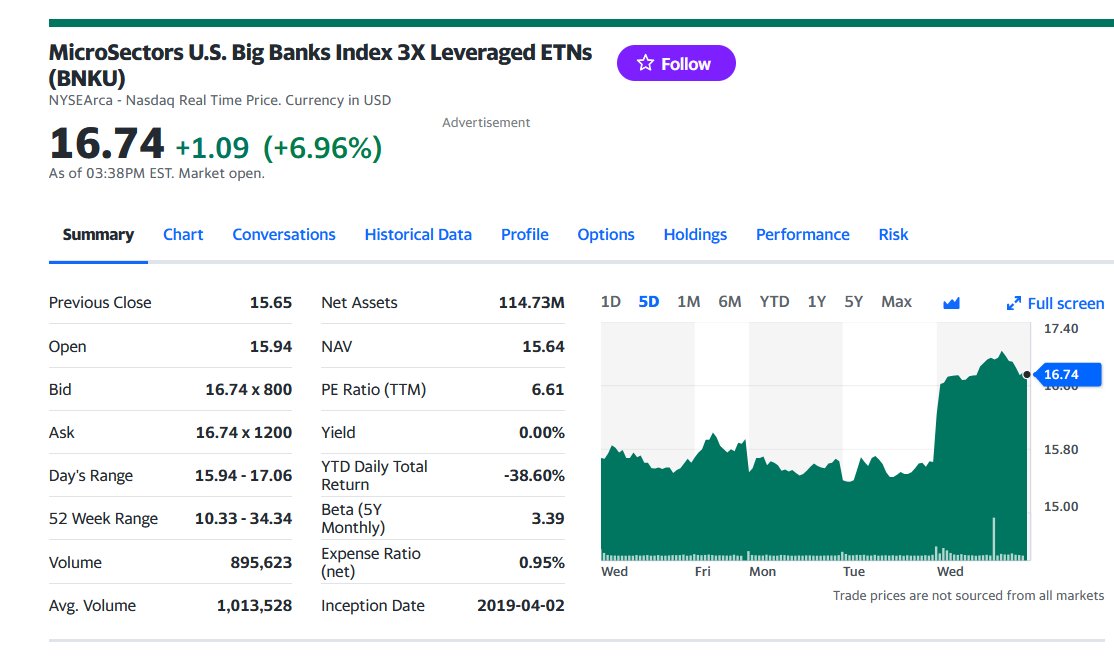The image size is (1114, 661).
Task: Click the 16.74 price flag on chart
Action: pyautogui.click(x=1067, y=375)
